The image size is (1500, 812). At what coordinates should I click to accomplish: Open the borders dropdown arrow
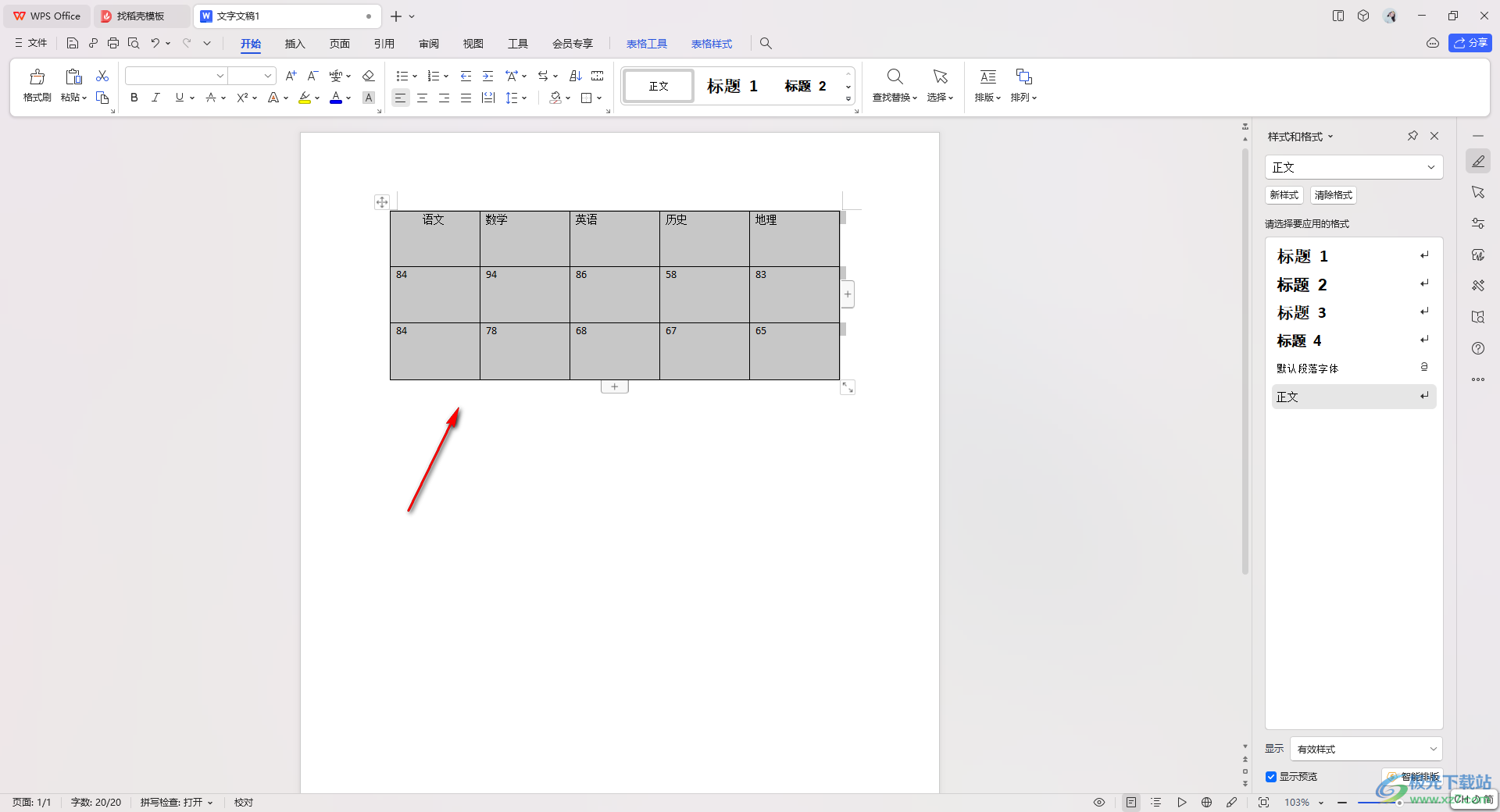[x=599, y=98]
